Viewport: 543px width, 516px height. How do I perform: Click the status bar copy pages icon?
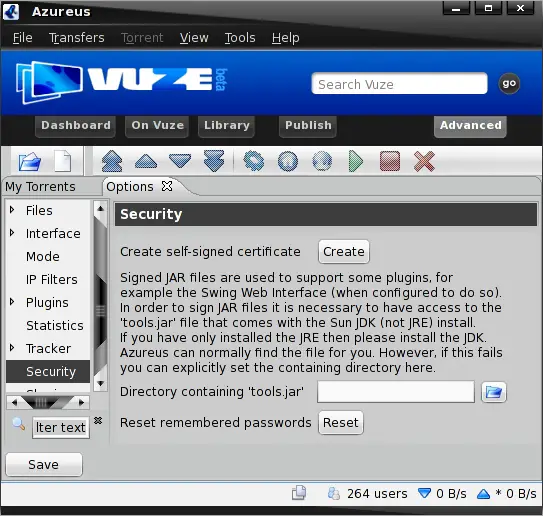click(299, 493)
